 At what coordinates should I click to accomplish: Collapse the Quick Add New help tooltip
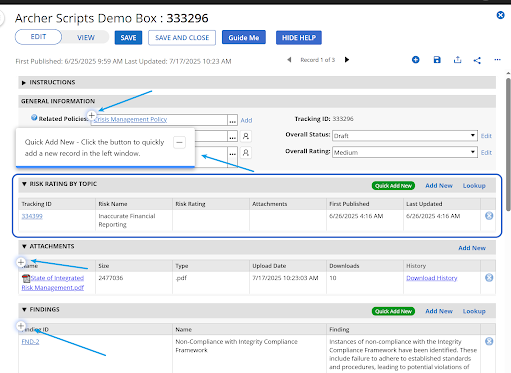click(179, 143)
